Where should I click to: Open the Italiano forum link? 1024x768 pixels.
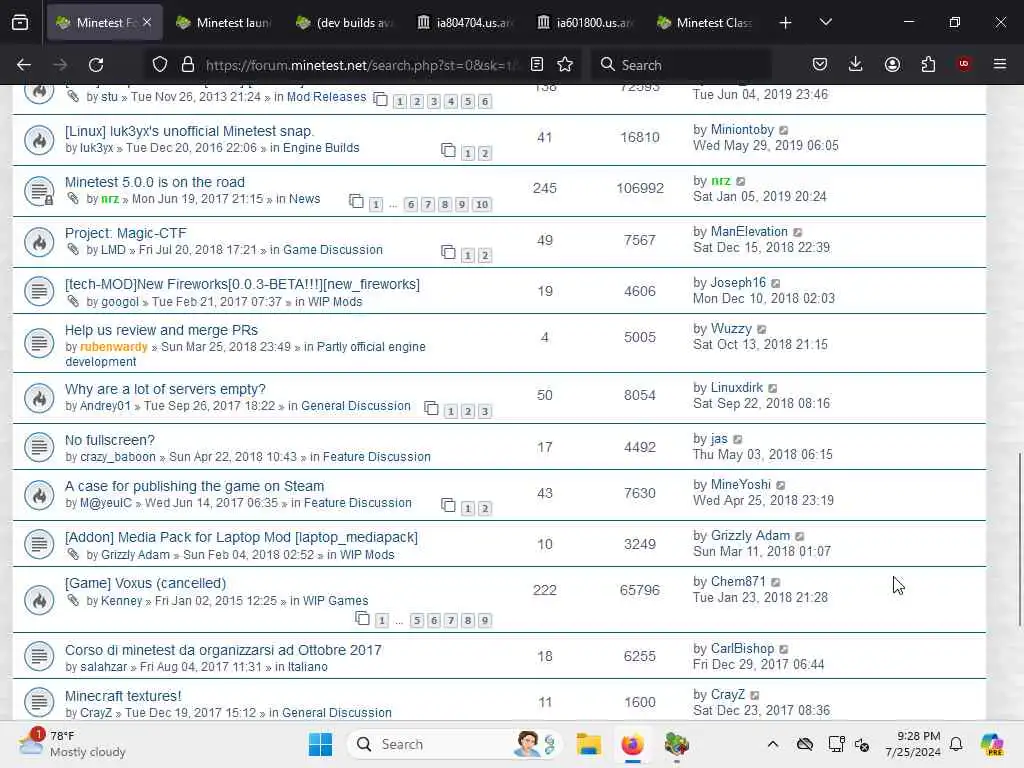(308, 667)
